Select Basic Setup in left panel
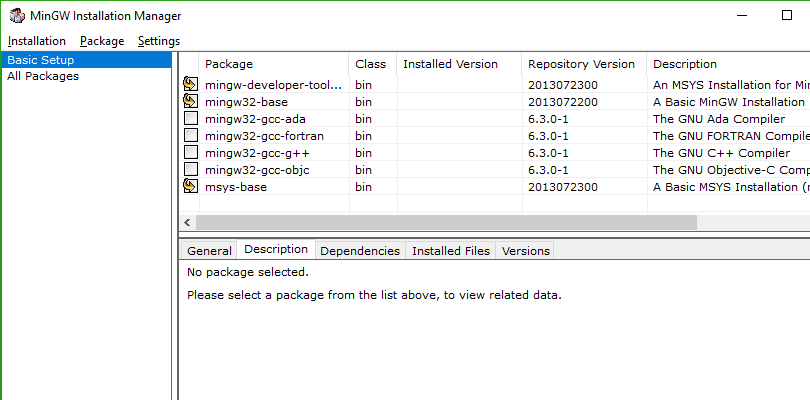The width and height of the screenshot is (810, 400). click(41, 60)
